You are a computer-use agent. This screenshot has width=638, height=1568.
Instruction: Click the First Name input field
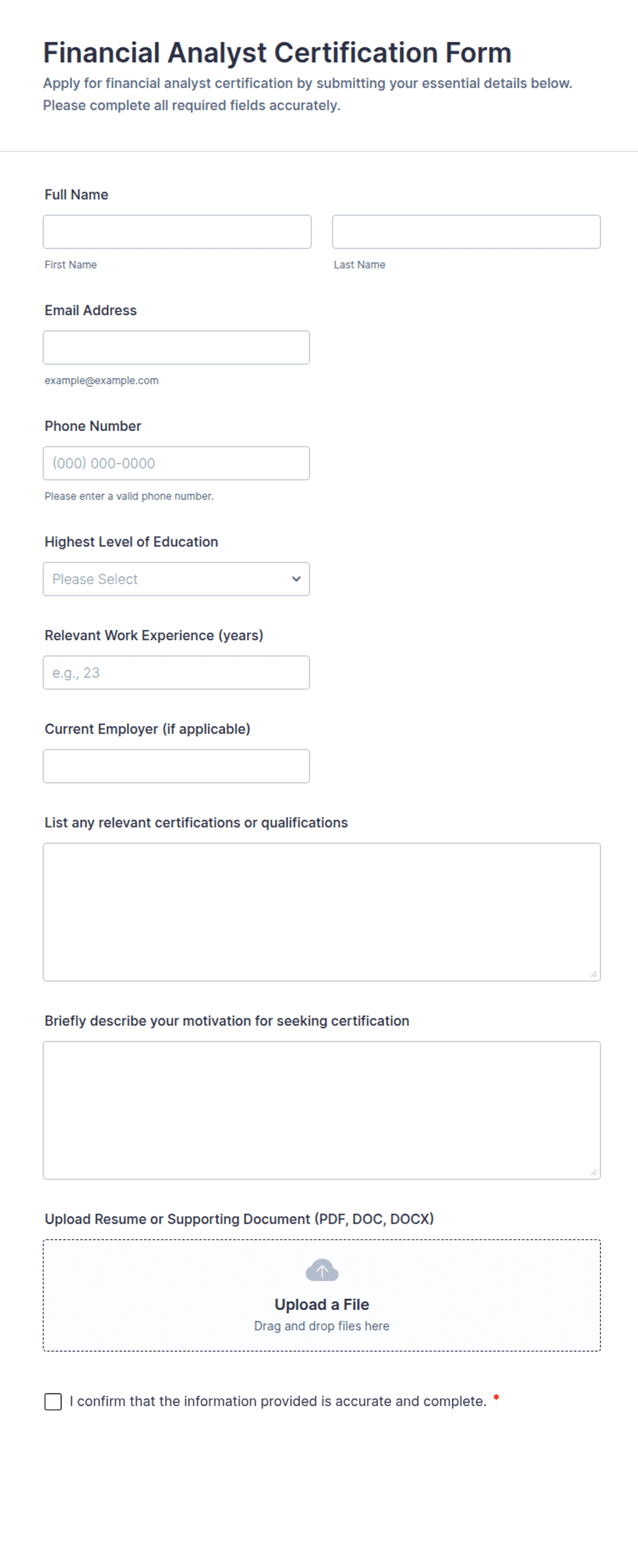(177, 232)
